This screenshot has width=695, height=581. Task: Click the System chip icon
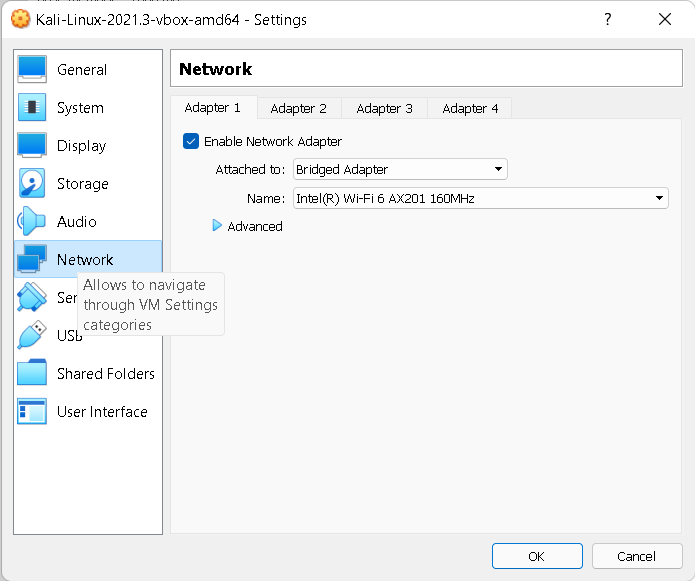tap(32, 107)
